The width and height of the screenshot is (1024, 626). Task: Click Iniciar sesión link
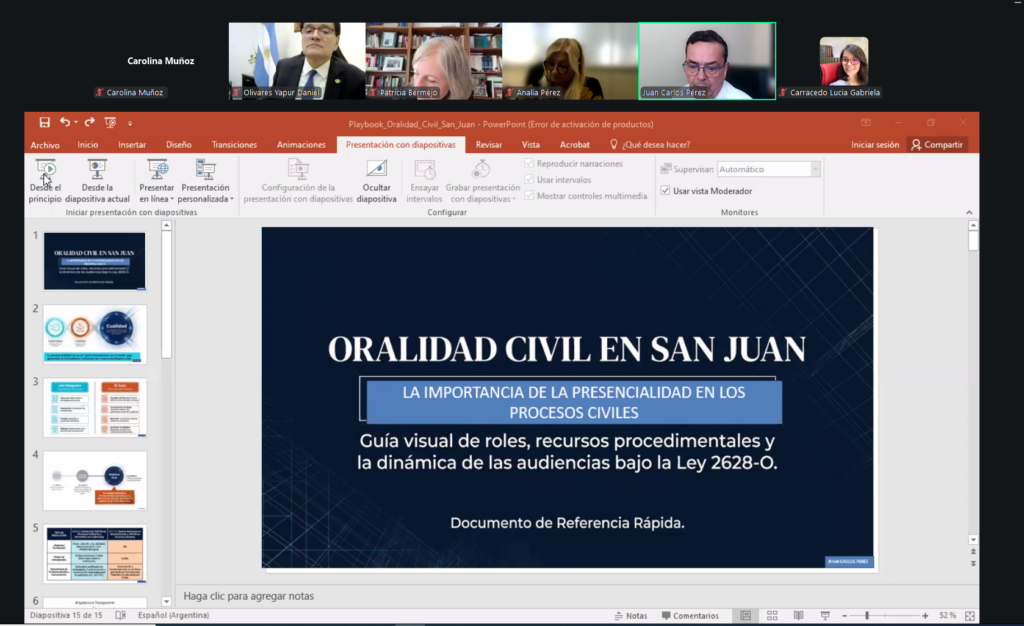tap(875, 145)
